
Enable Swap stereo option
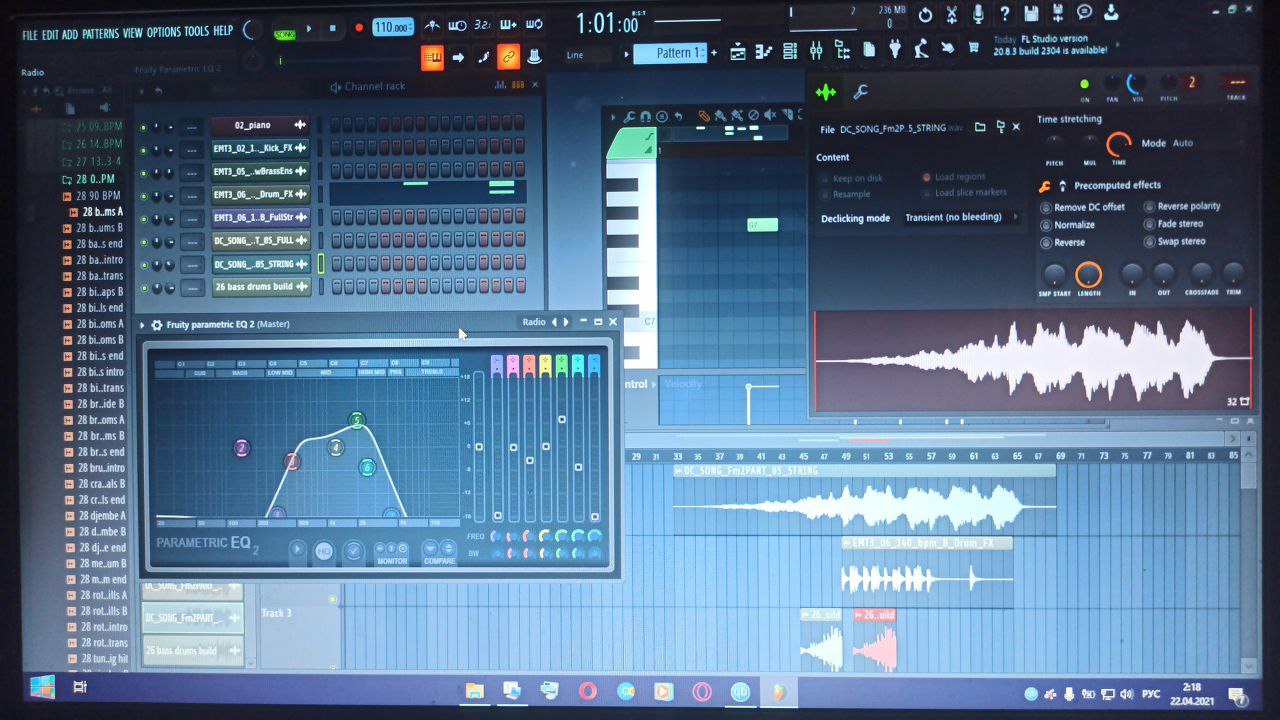click(1175, 241)
